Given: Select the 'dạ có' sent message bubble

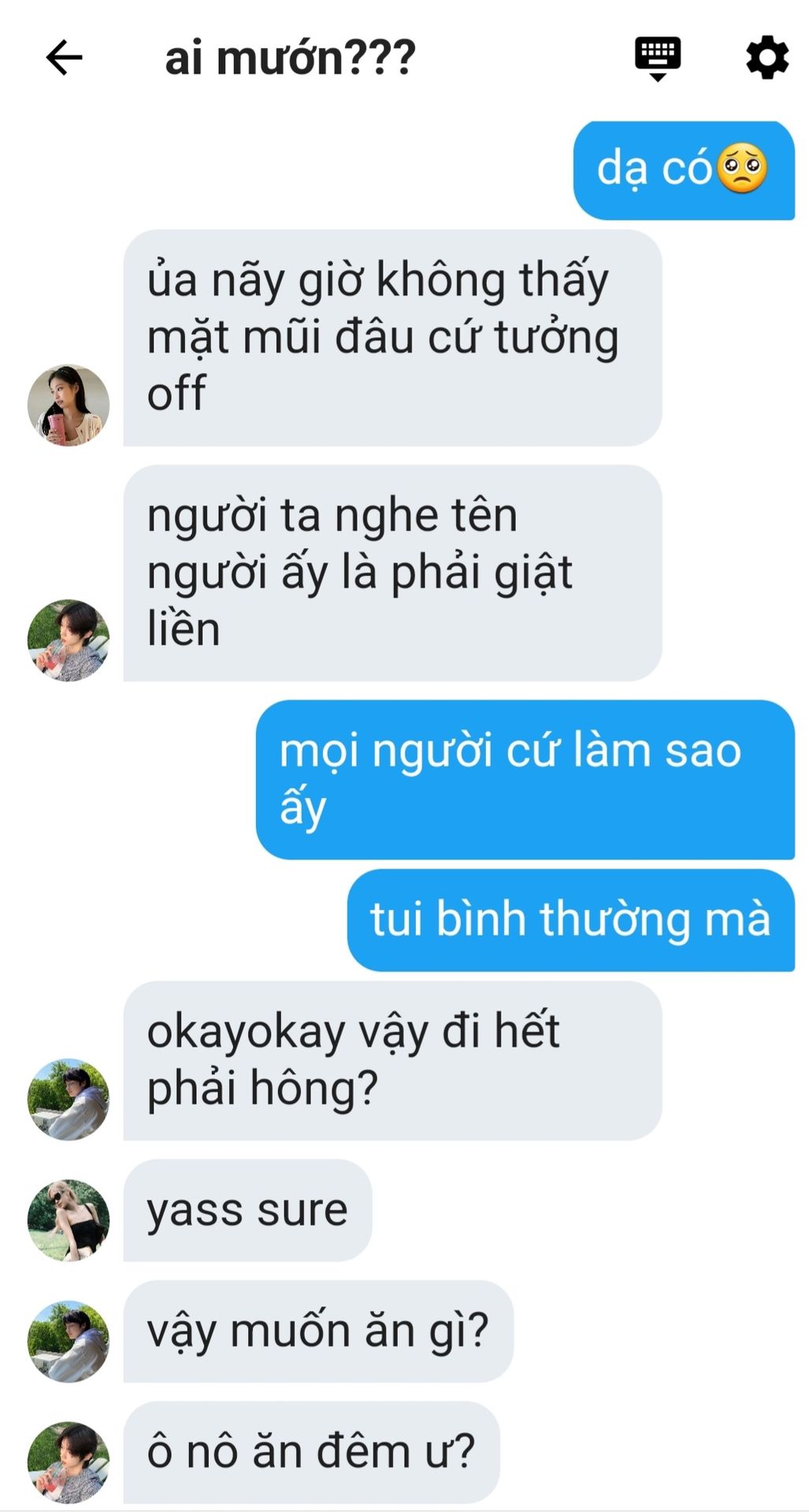Looking at the screenshot, I should pos(684,170).
